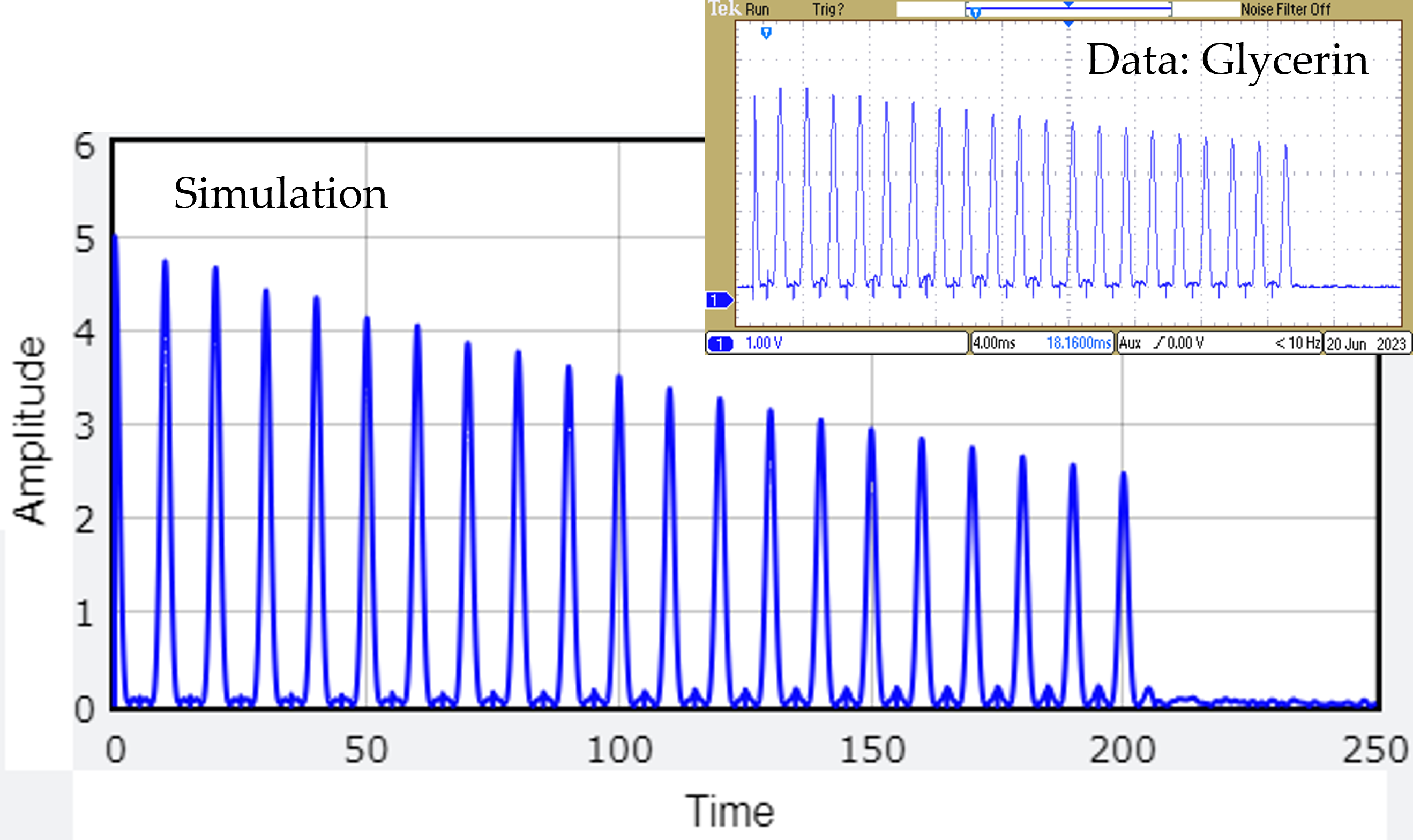The height and width of the screenshot is (840, 1413).
Task: Click the Trig? status indicator
Action: pyautogui.click(x=828, y=10)
